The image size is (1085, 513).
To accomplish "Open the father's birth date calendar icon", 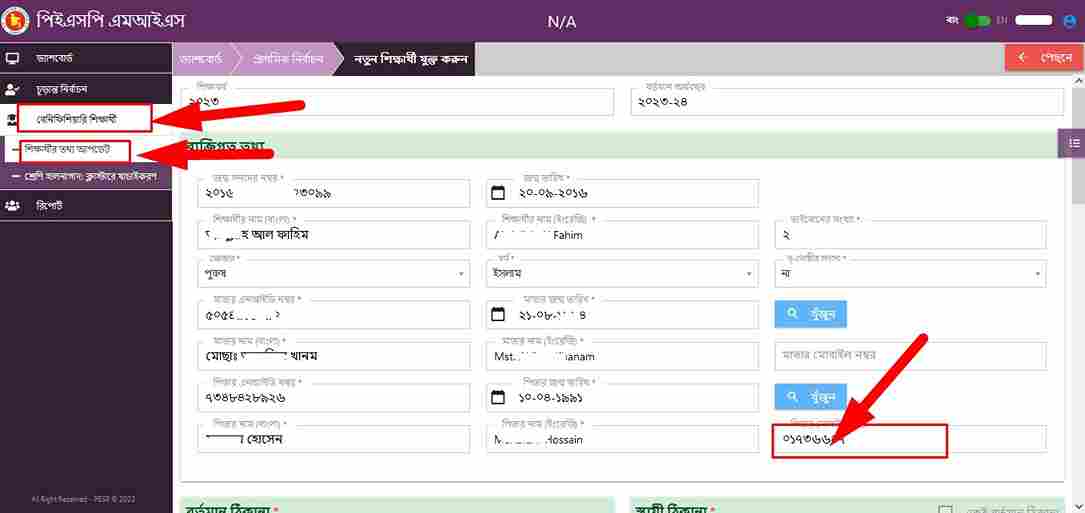I will [x=498, y=396].
